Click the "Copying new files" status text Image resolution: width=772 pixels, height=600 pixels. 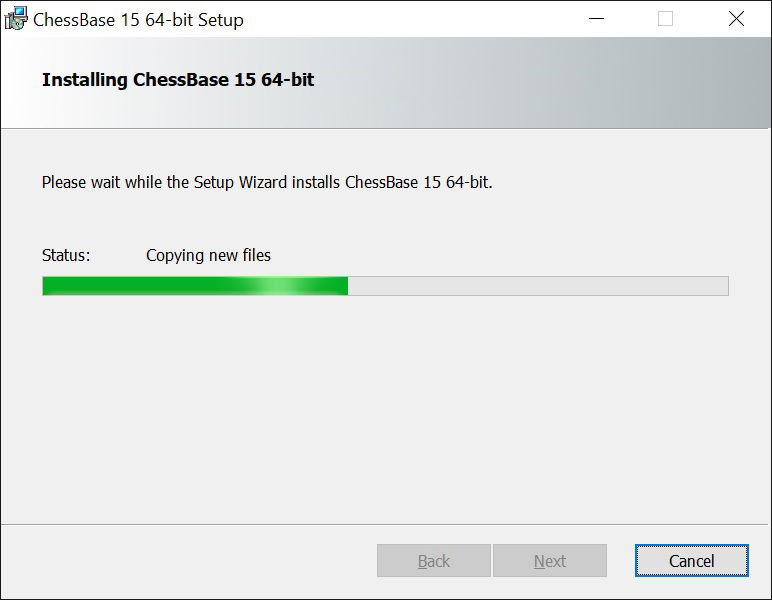click(208, 255)
